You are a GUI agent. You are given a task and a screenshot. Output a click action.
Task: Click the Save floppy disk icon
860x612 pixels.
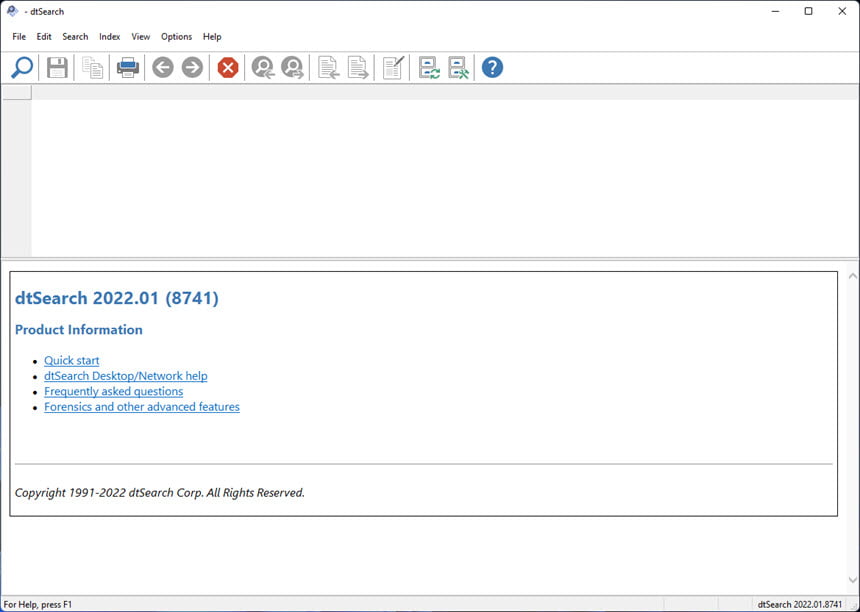pyautogui.click(x=57, y=68)
